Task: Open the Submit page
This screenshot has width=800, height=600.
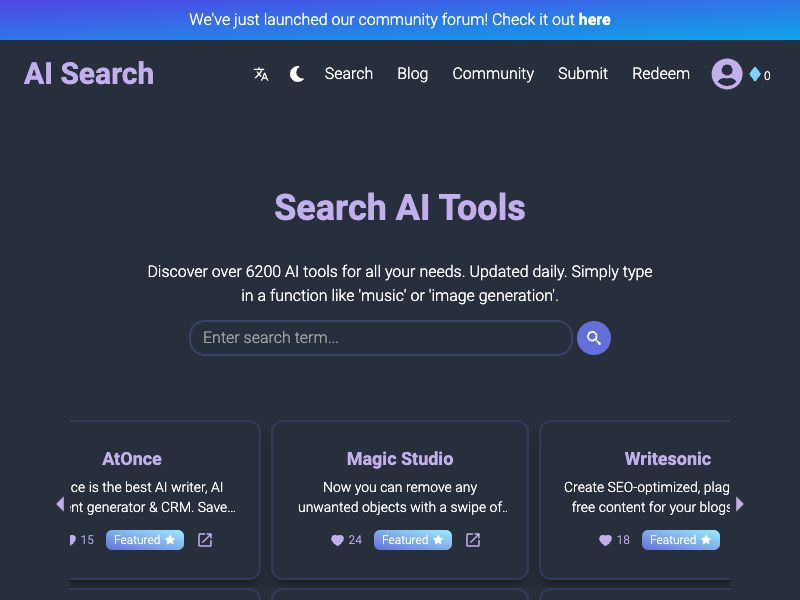Action: (x=583, y=73)
